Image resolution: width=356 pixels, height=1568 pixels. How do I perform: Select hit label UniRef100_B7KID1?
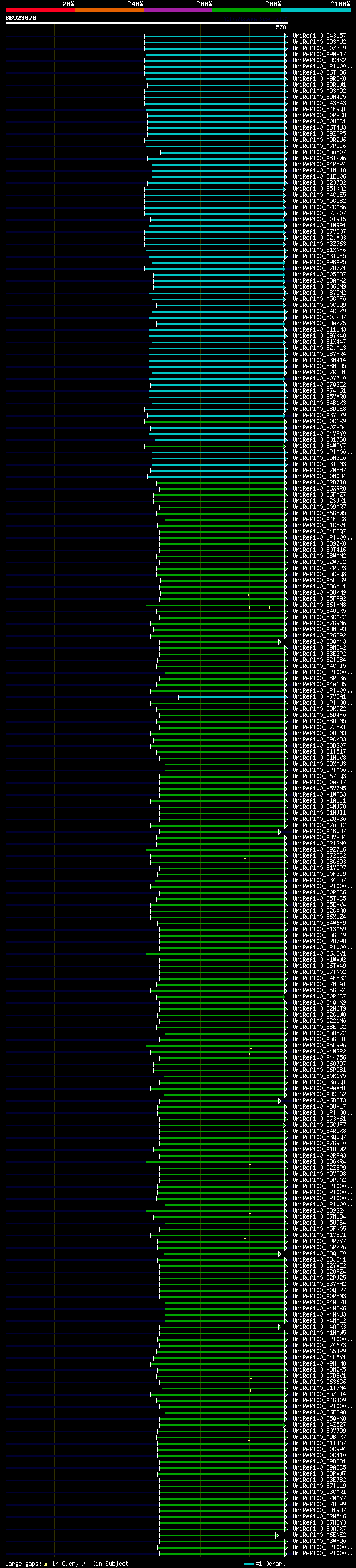pos(319,373)
